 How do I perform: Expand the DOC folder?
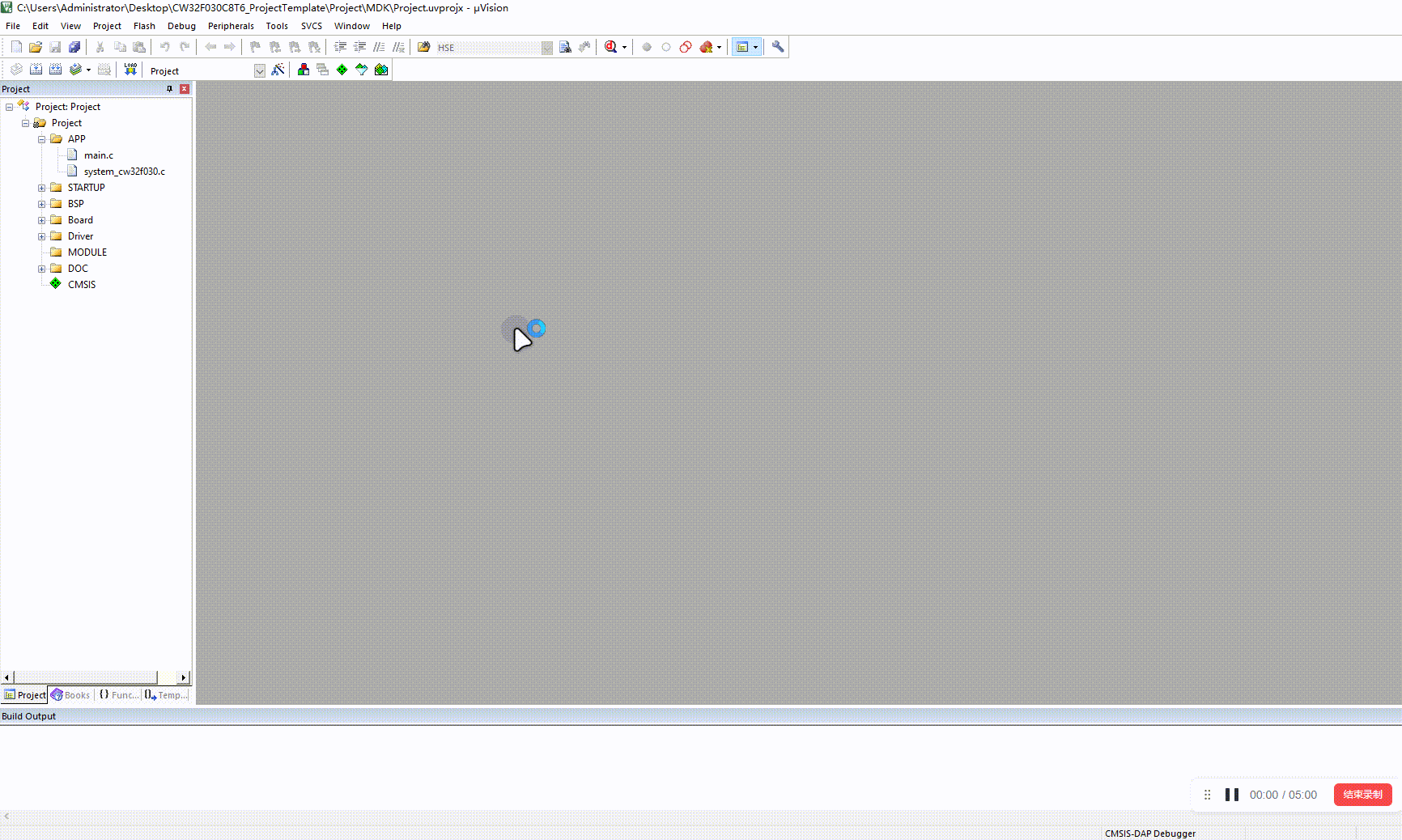point(42,269)
